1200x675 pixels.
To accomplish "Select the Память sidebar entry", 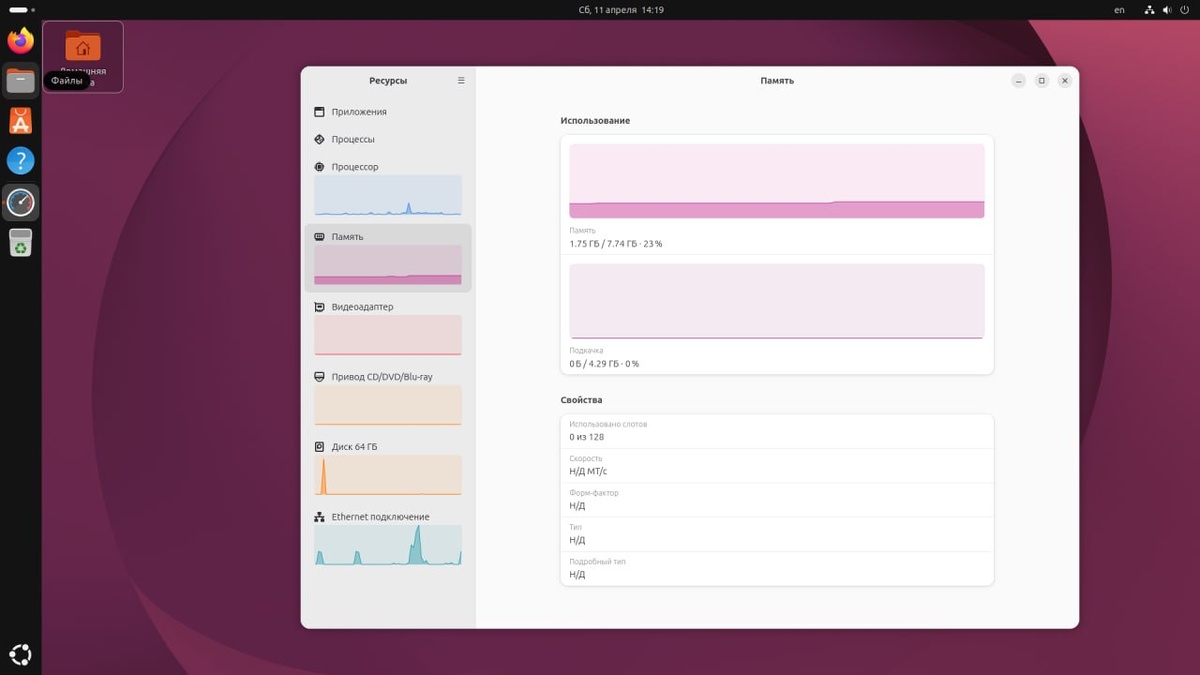I will (388, 258).
